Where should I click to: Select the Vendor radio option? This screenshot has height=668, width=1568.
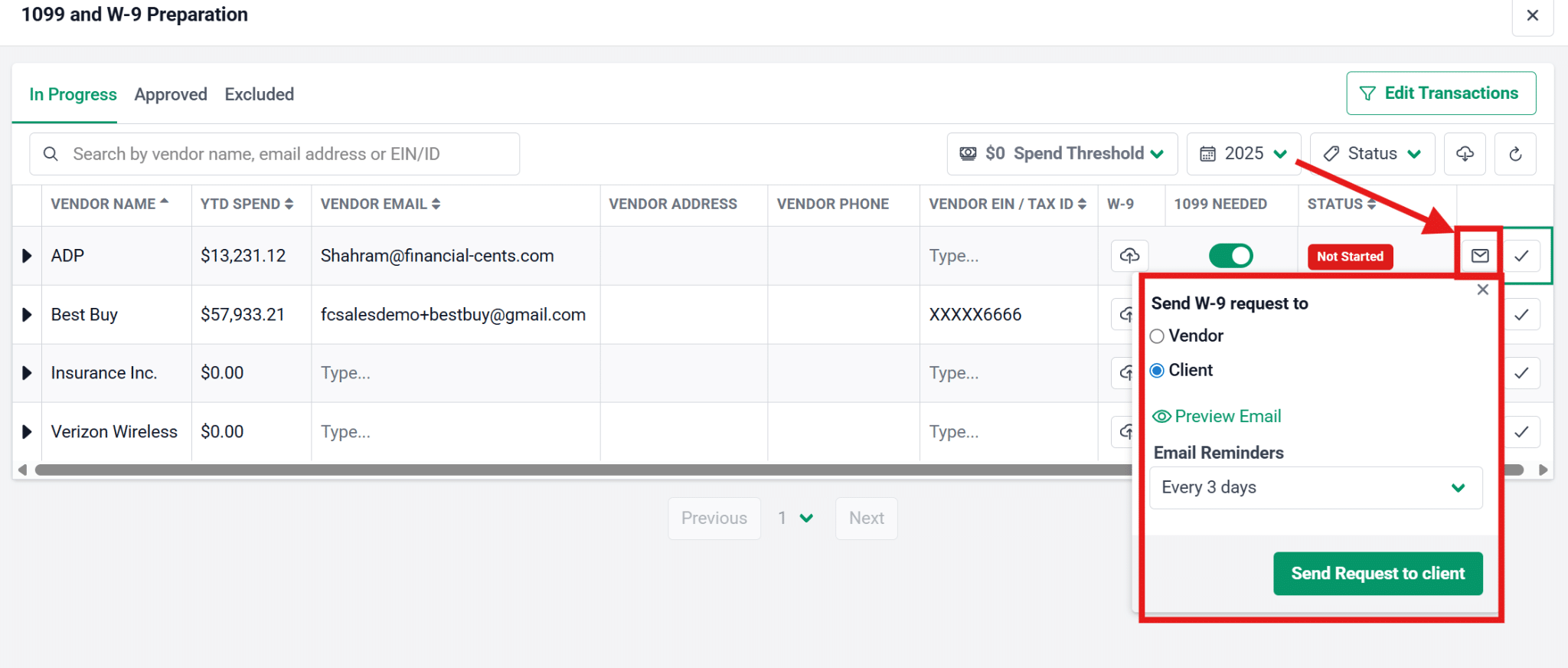[1157, 336]
